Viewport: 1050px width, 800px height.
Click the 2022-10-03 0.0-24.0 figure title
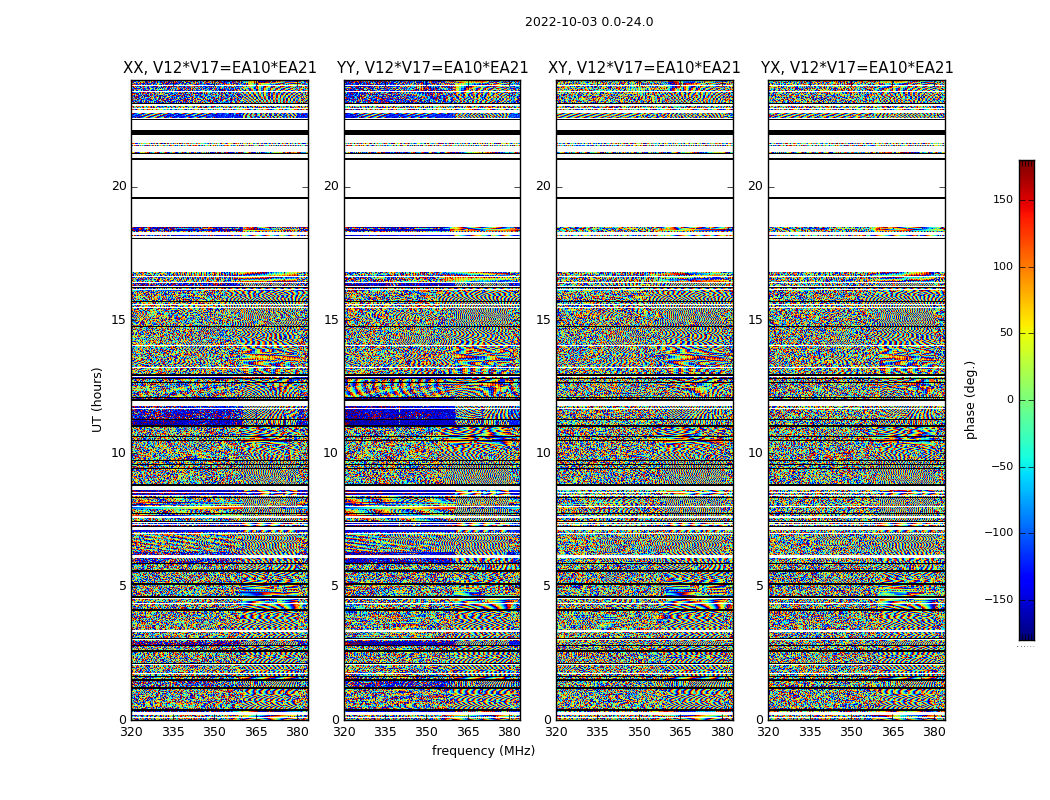589,22
